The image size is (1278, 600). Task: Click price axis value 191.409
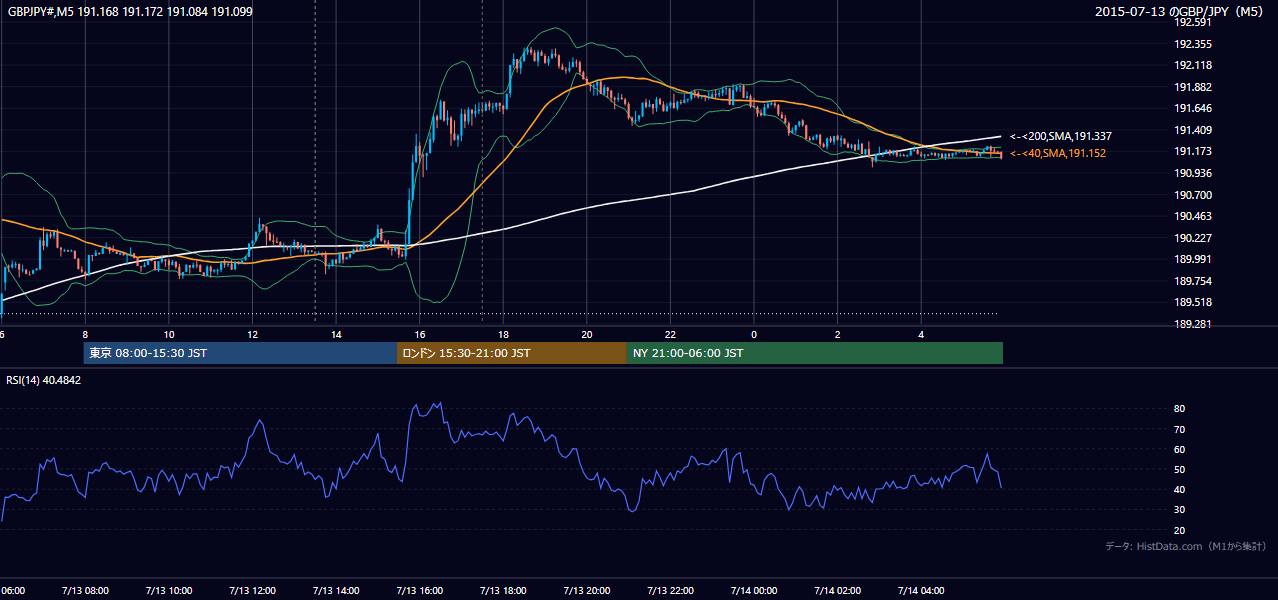coord(1193,130)
